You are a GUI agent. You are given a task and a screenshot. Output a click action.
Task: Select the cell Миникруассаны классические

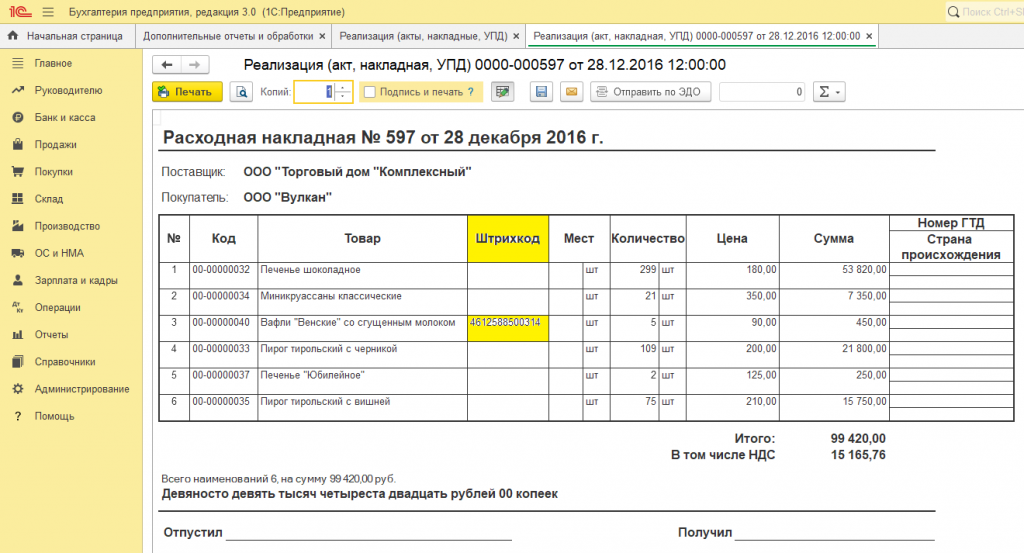362,302
